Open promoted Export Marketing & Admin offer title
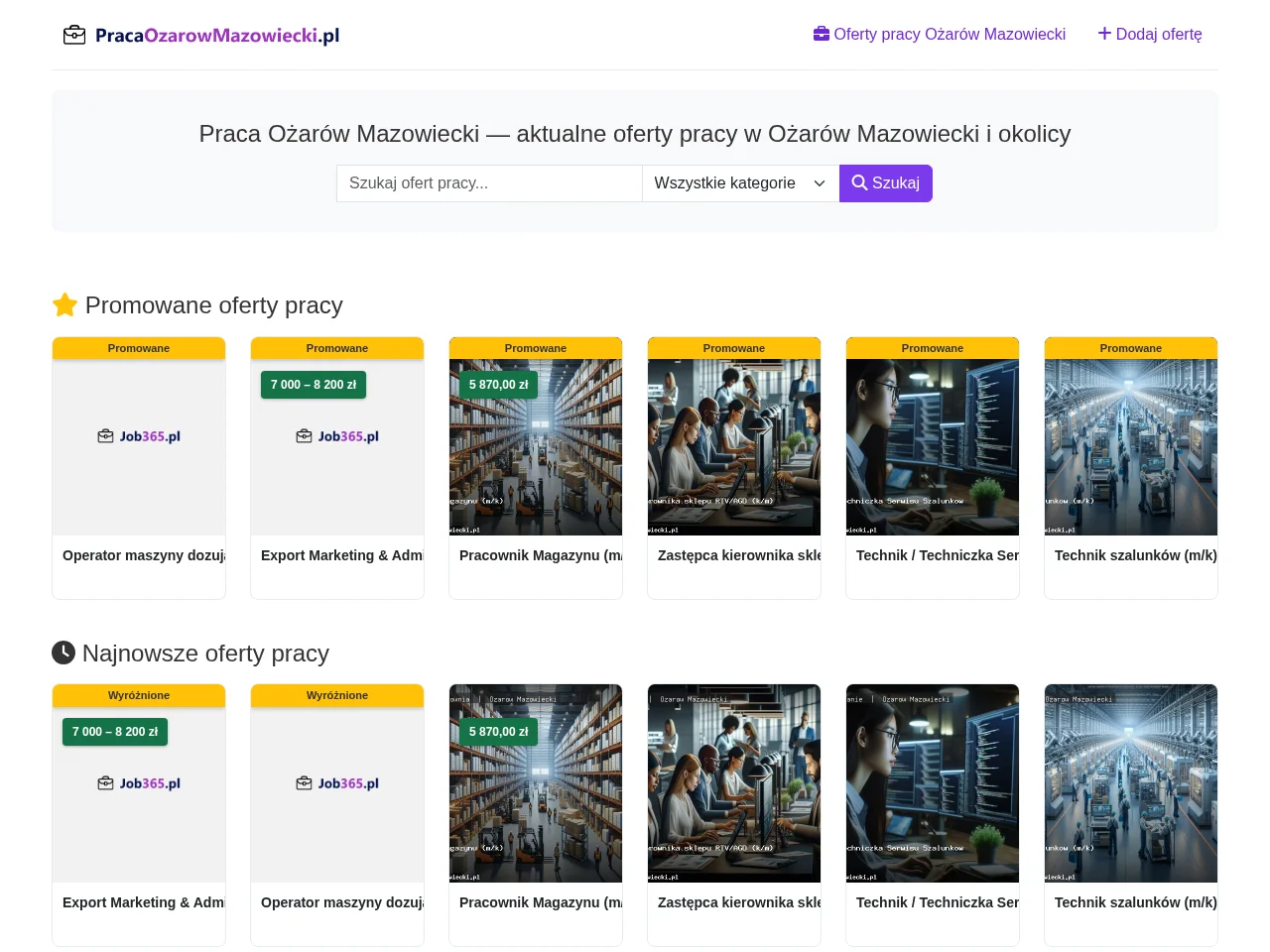1270x952 pixels. coord(342,555)
